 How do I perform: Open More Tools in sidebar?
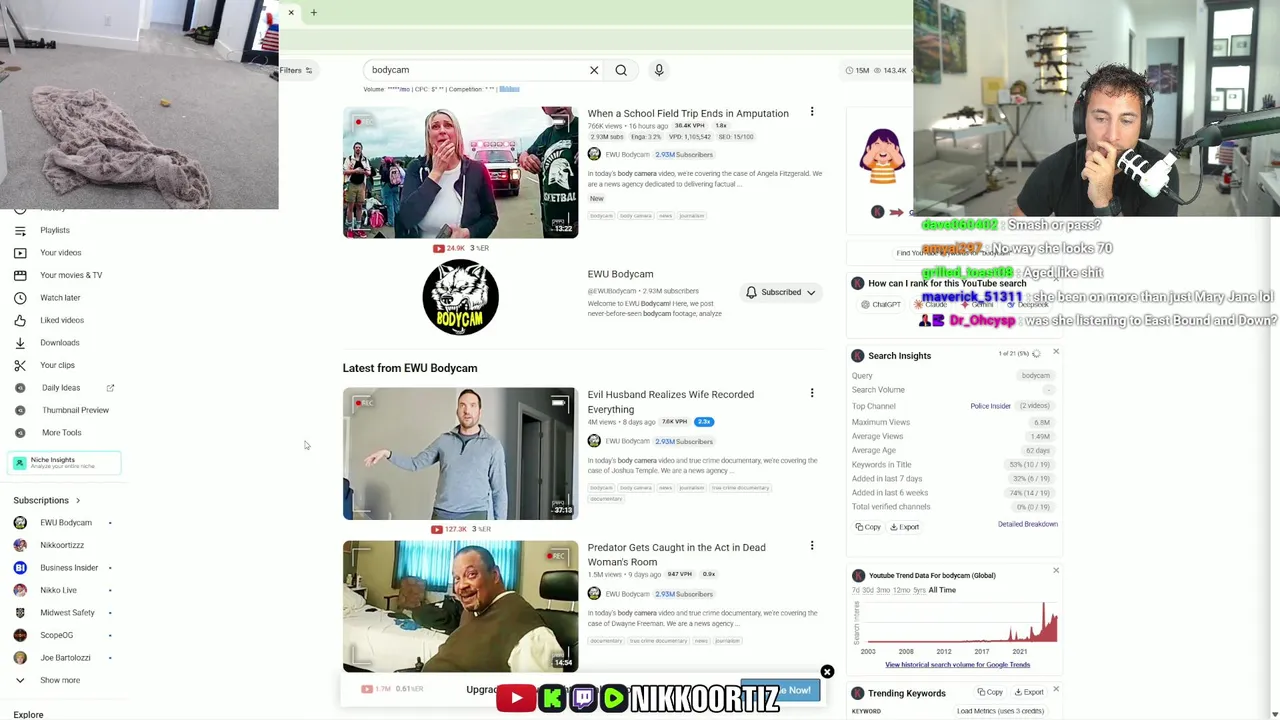point(62,433)
